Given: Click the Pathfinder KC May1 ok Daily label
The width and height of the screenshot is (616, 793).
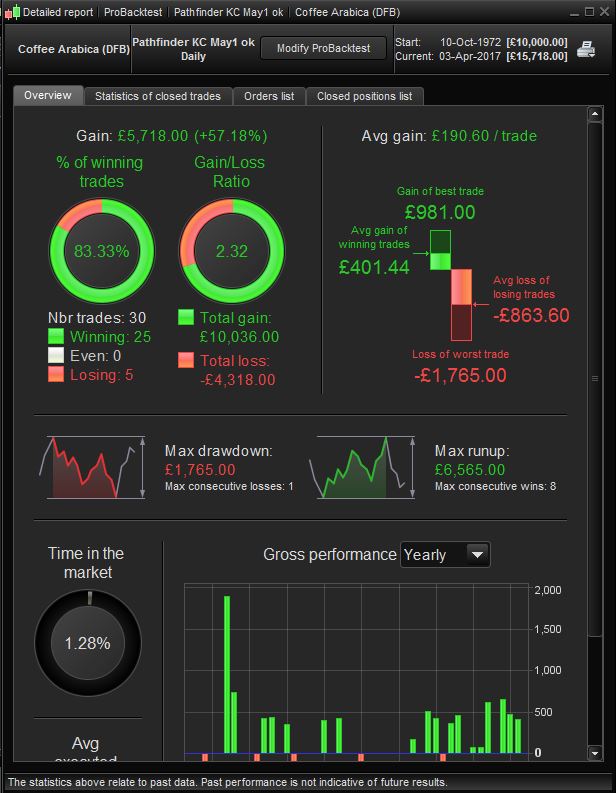Looking at the screenshot, I should coord(193,49).
